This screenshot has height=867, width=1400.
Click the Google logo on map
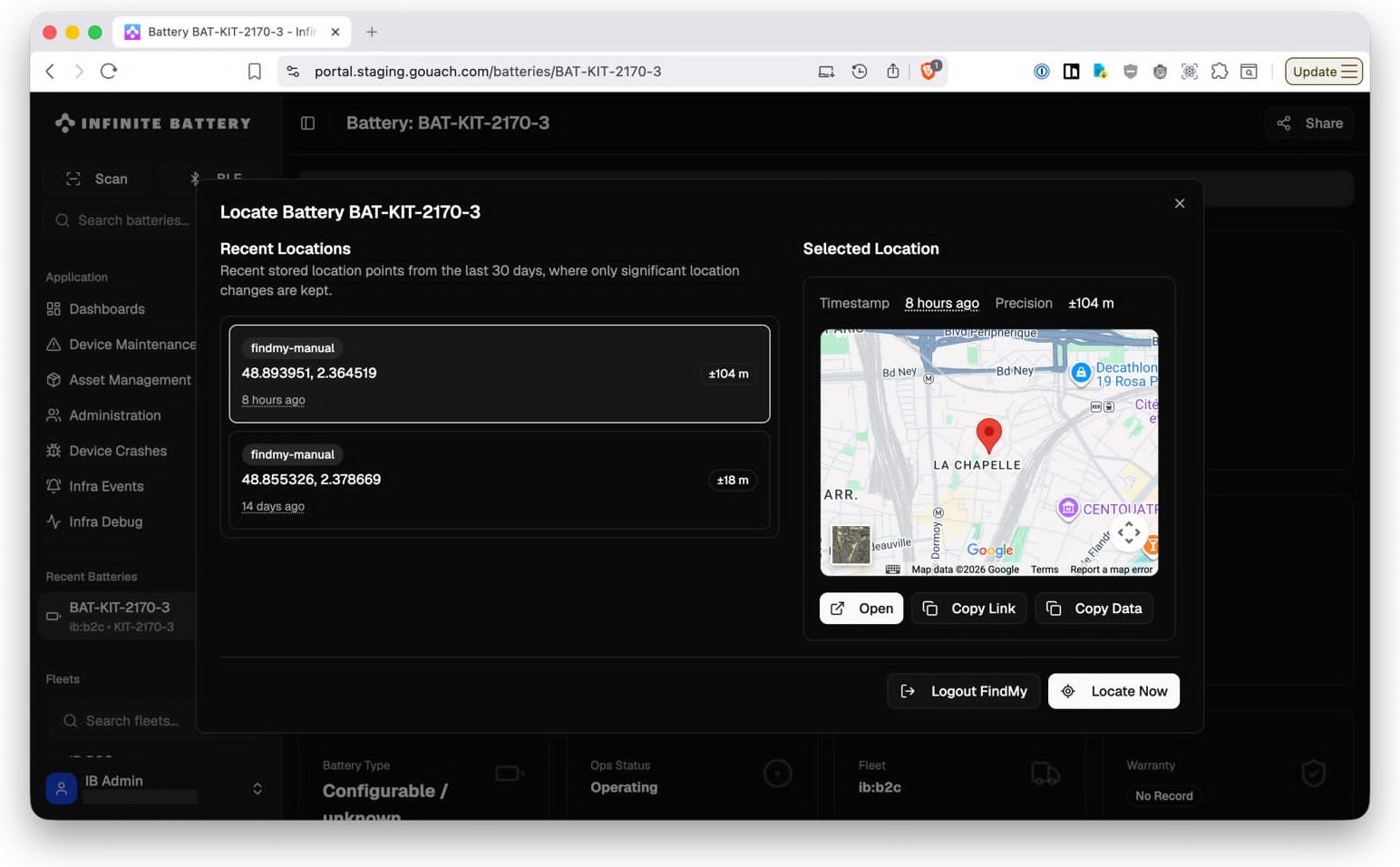click(989, 550)
